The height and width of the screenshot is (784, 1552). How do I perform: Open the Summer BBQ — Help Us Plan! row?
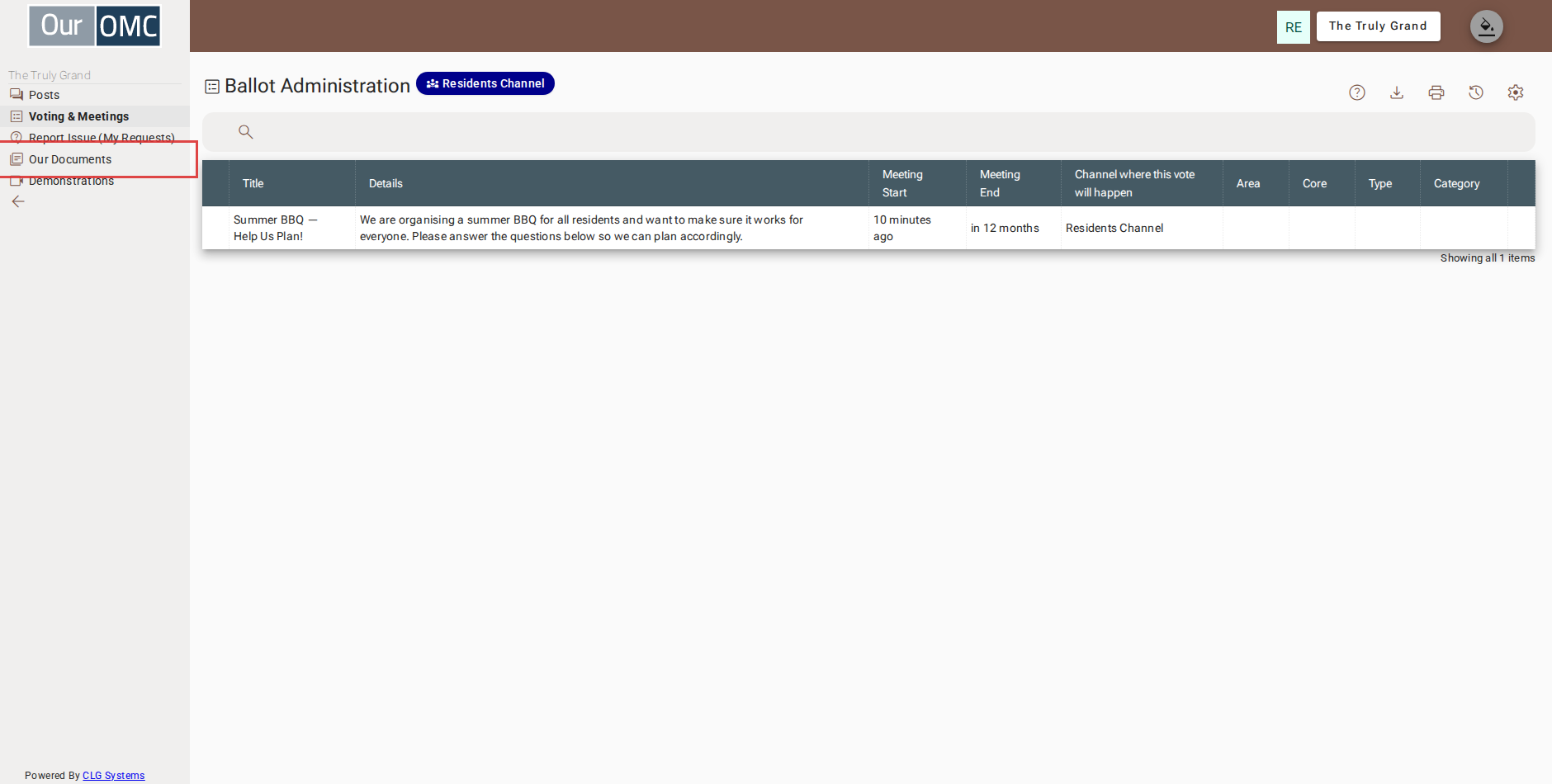point(868,228)
